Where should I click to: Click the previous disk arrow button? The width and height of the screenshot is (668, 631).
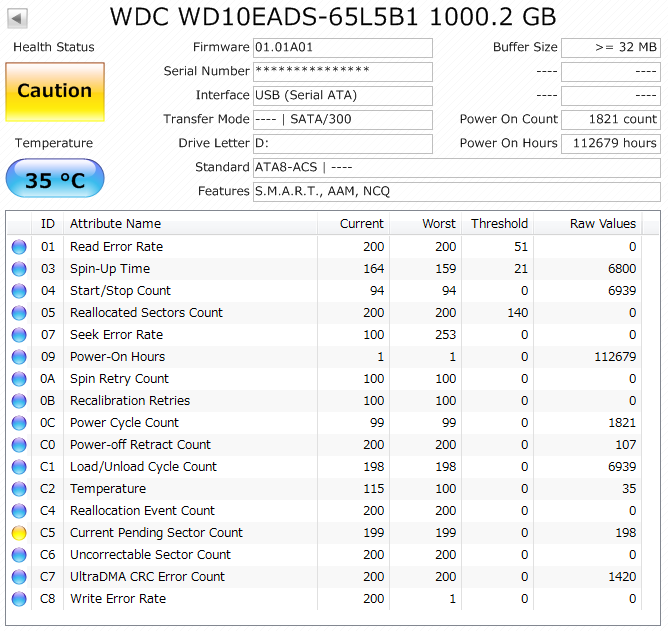(17, 18)
